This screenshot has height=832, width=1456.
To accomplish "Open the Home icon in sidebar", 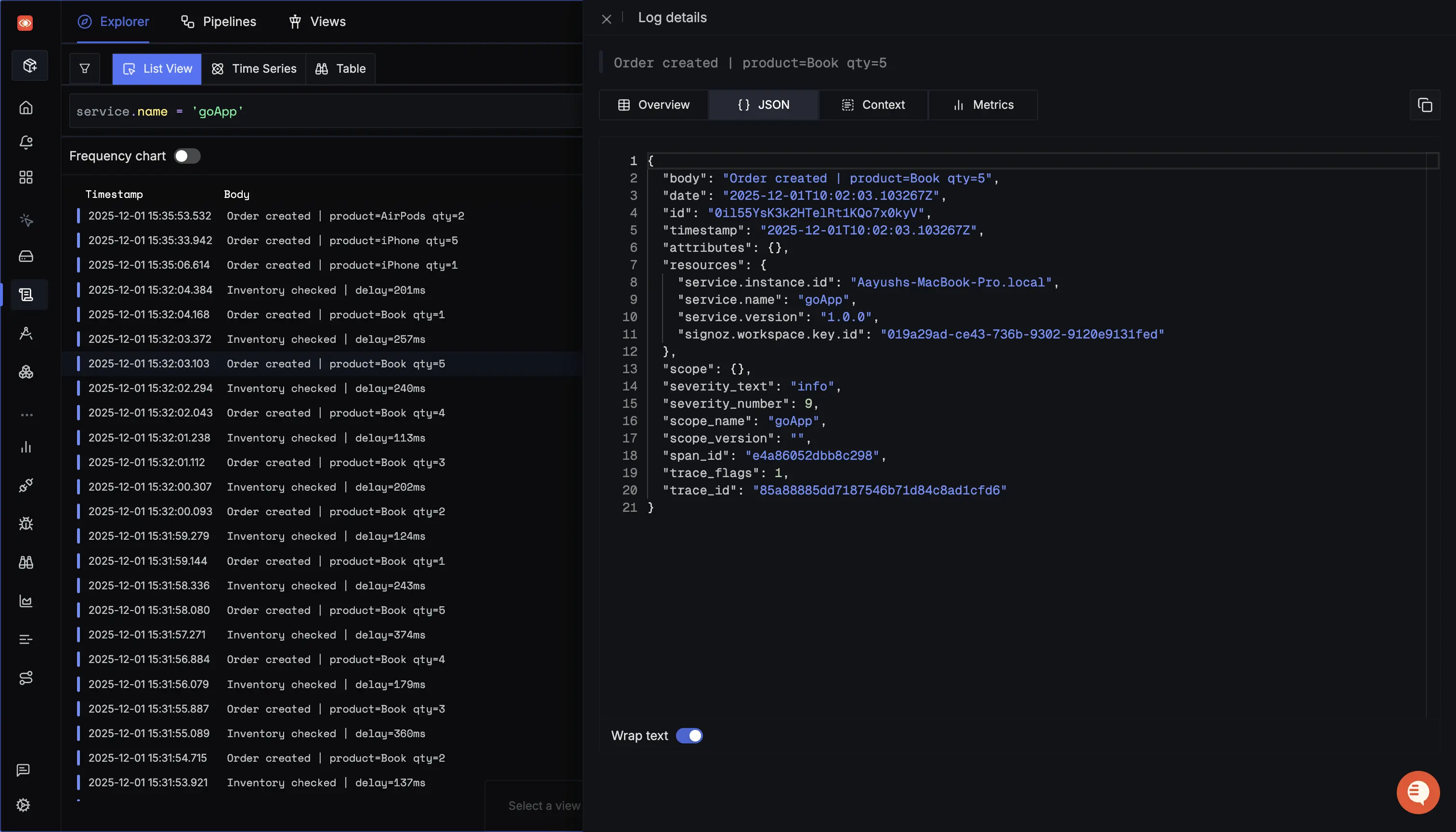I will click(26, 107).
